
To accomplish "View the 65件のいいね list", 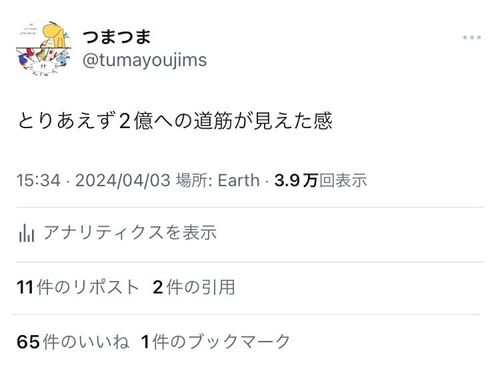I will pyautogui.click(x=73, y=342).
